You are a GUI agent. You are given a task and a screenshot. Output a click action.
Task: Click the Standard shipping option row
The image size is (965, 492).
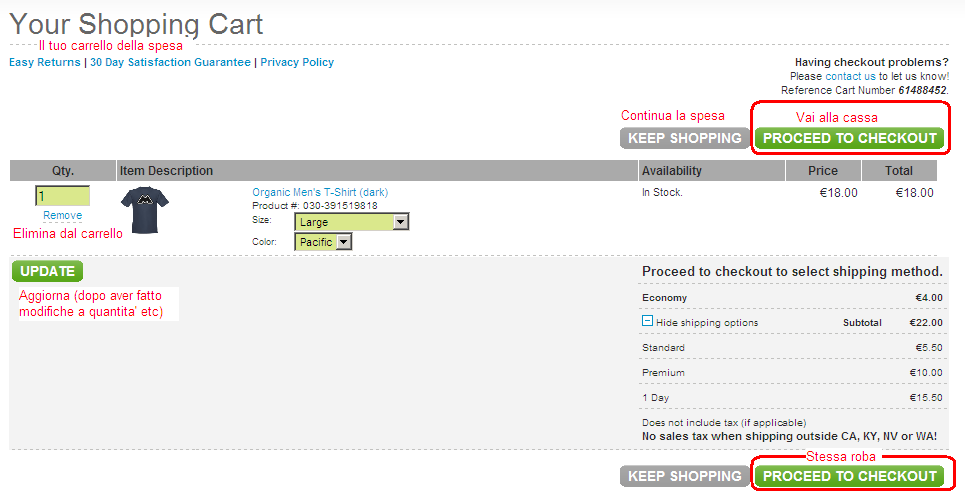tap(791, 348)
